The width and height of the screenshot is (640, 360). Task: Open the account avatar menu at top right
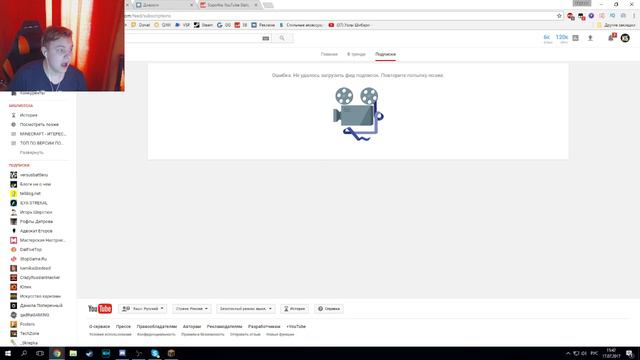(625, 38)
